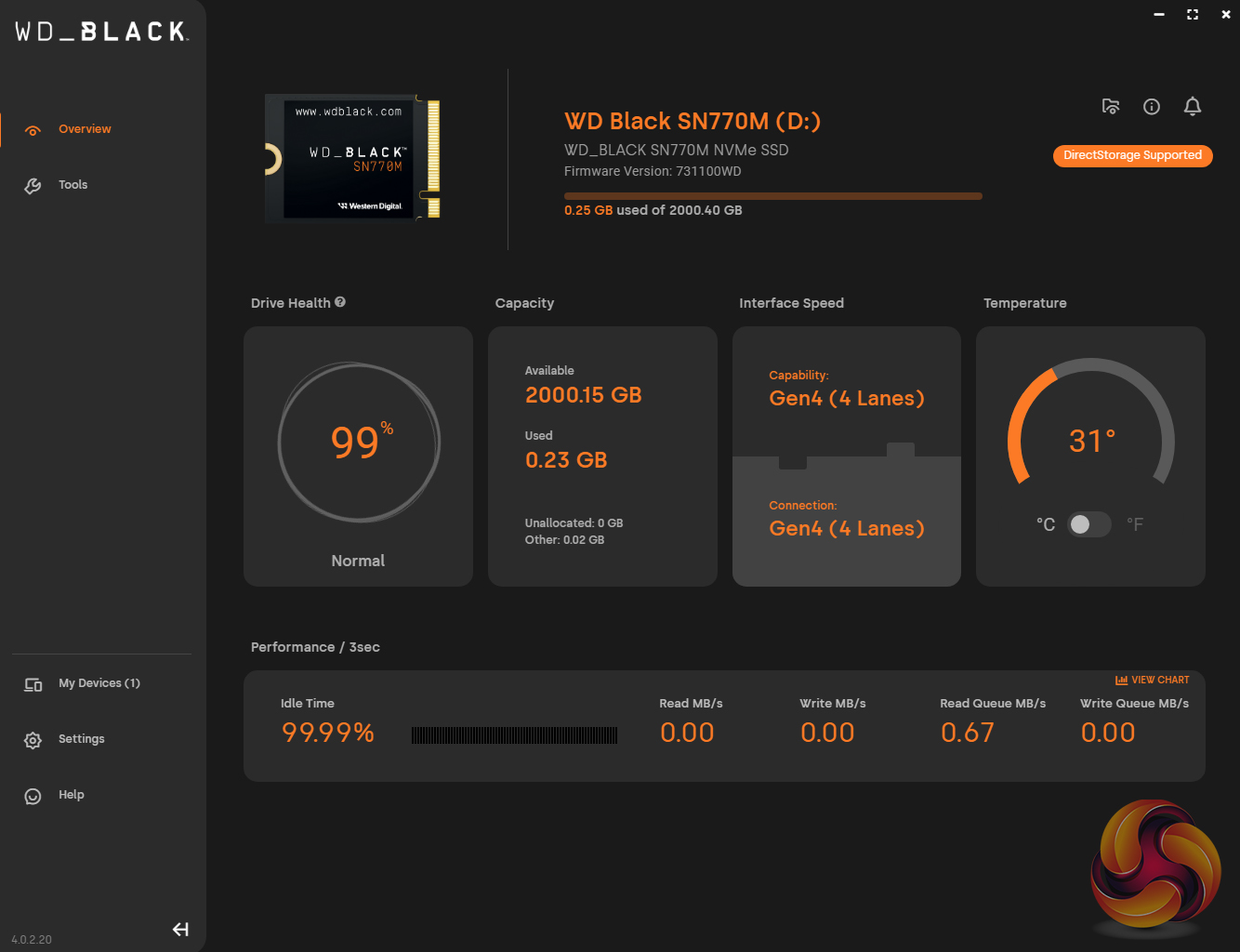Viewport: 1240px width, 952px height.
Task: Click the WD_BLACK SN770M NVMe SSD model text
Action: [676, 150]
